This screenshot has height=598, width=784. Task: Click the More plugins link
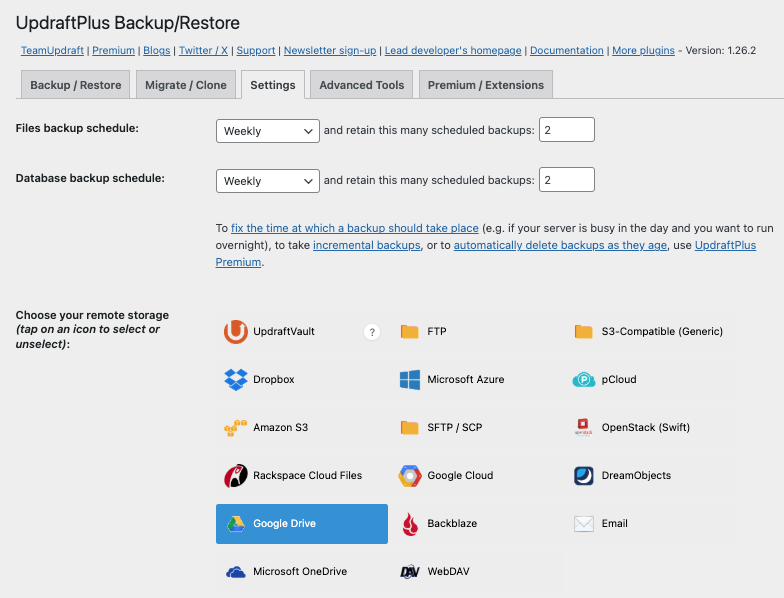tap(644, 50)
